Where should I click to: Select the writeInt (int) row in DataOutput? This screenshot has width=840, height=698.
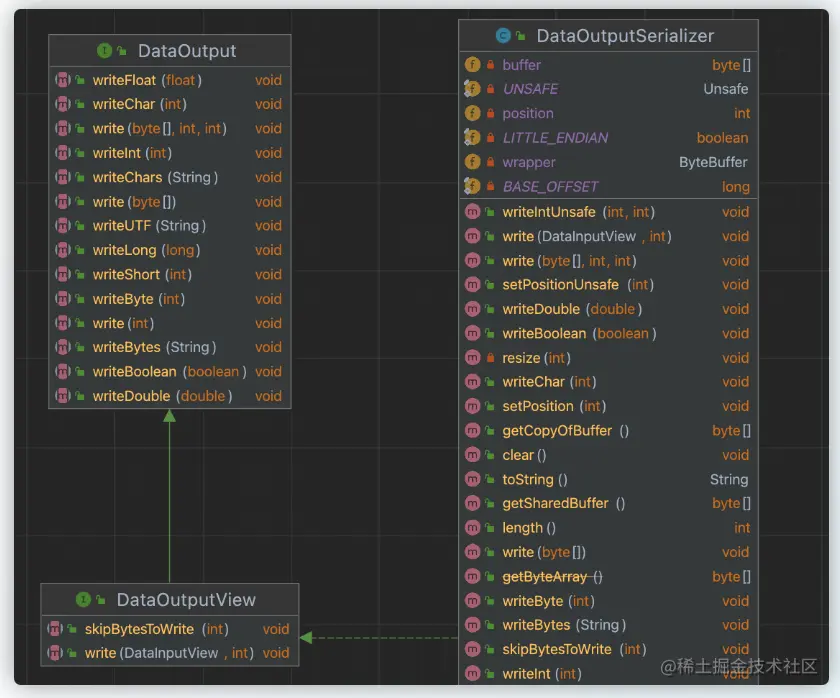pyautogui.click(x=170, y=153)
